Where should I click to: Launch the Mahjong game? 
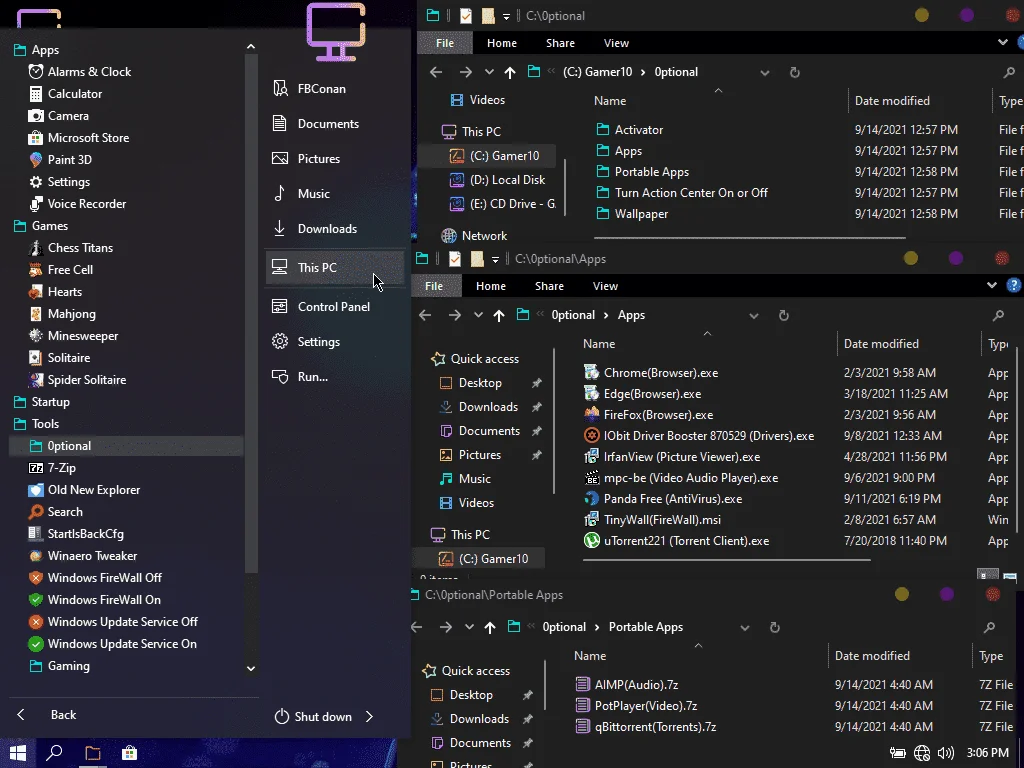pyautogui.click(x=71, y=314)
